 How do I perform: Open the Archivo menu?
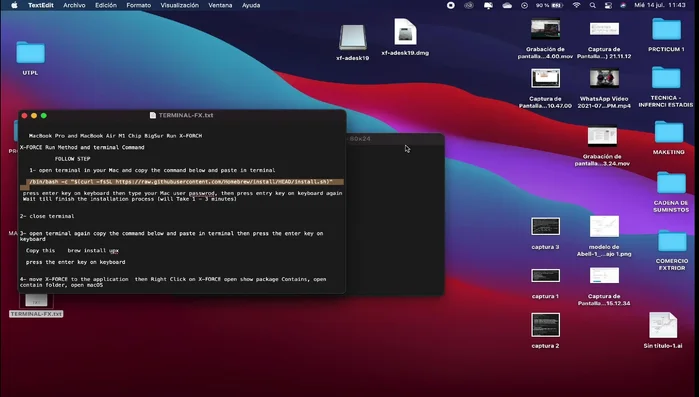74,5
